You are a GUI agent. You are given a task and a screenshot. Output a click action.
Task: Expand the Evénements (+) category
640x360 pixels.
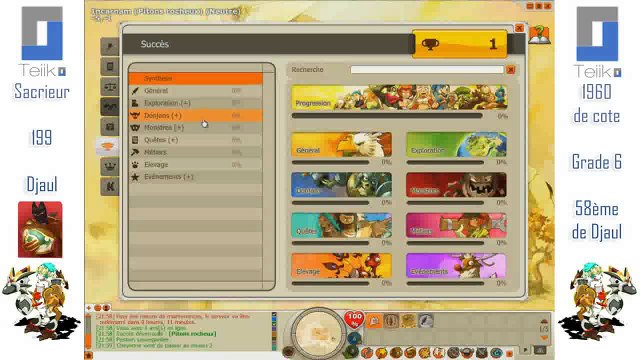click(x=196, y=177)
